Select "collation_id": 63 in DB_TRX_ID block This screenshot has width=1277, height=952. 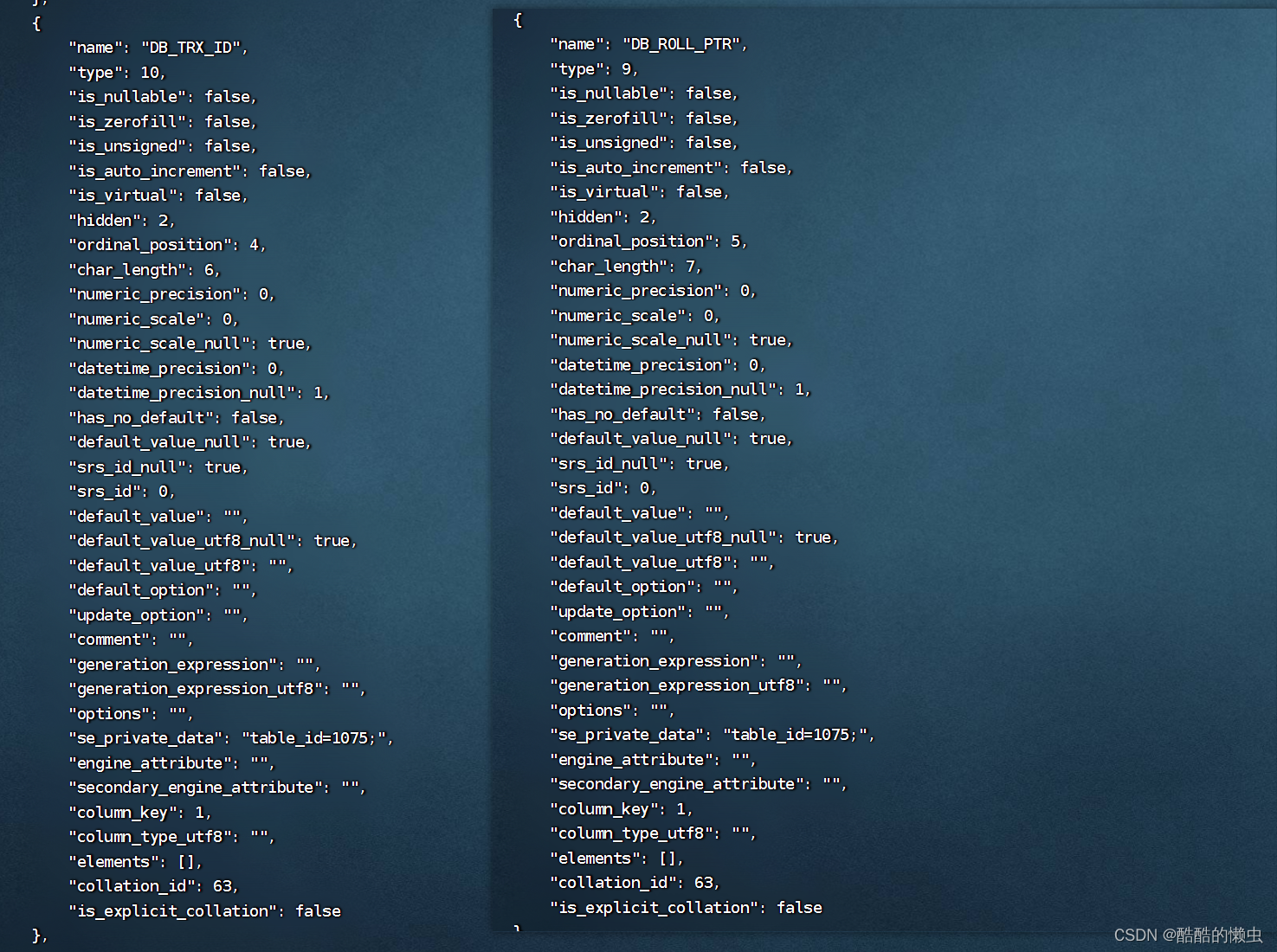[x=153, y=886]
